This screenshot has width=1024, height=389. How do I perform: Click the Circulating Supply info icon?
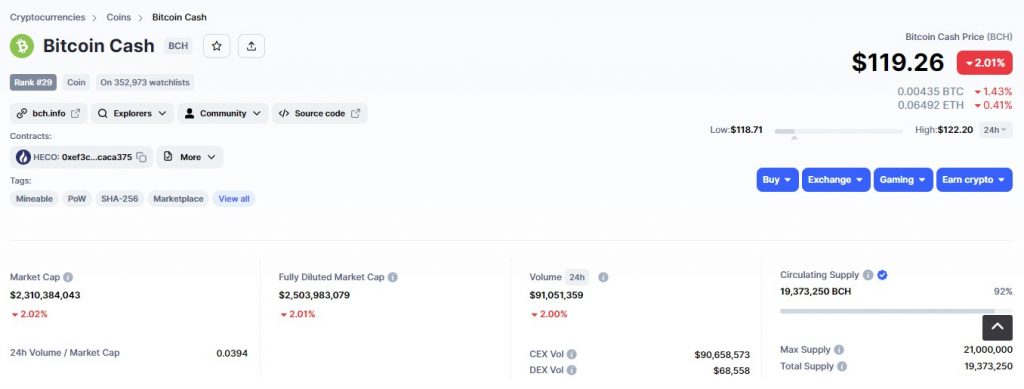point(868,275)
